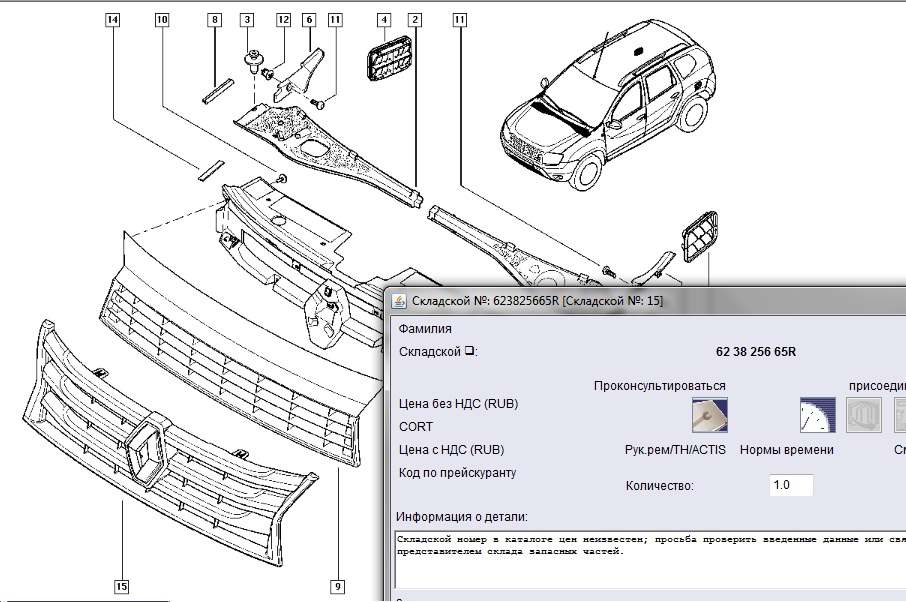This screenshot has width=906, height=602.
Task: Click label 11 right of label 2
Action: [x=459, y=19]
